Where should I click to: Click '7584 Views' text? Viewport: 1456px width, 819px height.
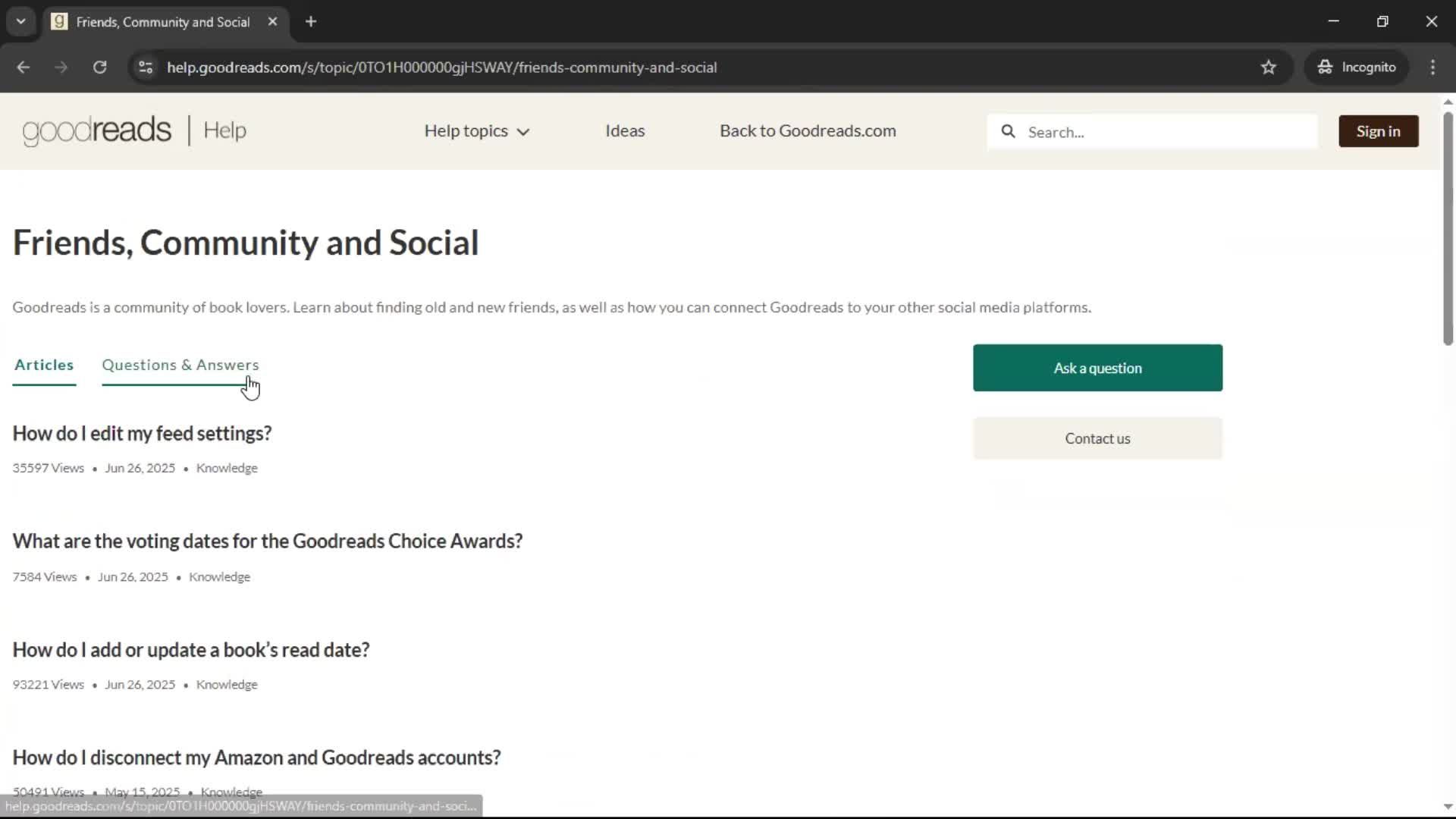[45, 577]
